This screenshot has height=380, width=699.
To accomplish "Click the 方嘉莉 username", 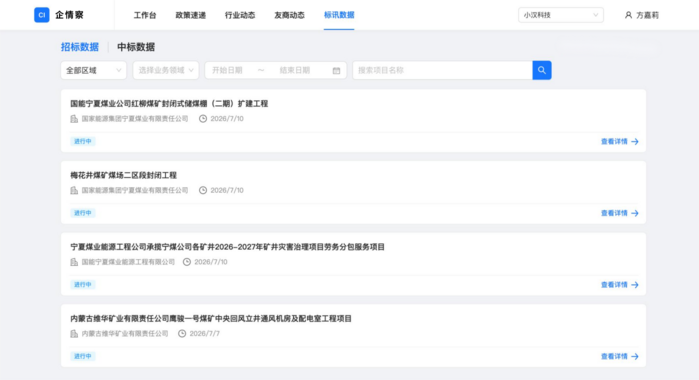I will point(647,15).
